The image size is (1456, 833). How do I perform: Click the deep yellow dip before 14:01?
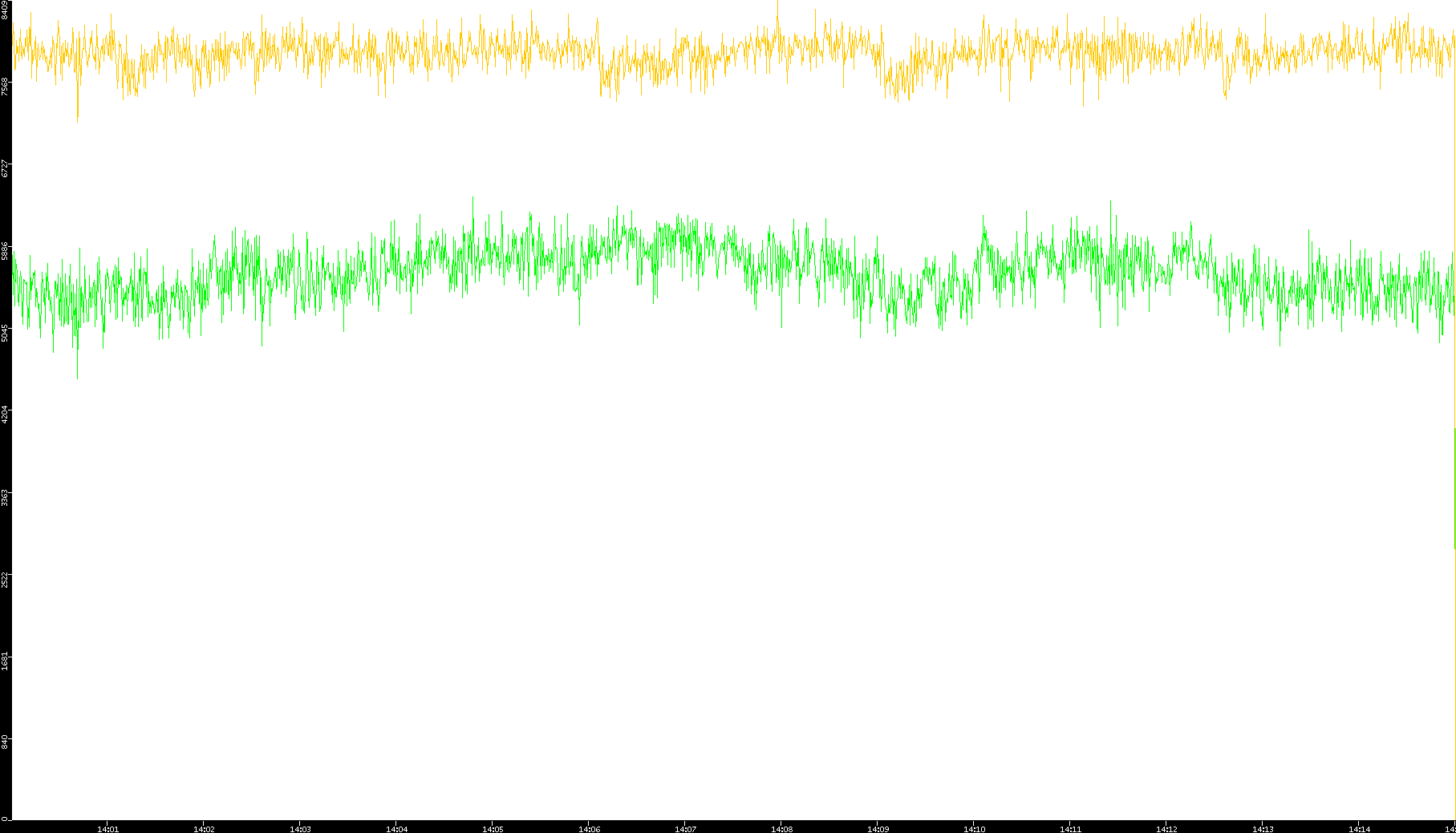(x=78, y=119)
